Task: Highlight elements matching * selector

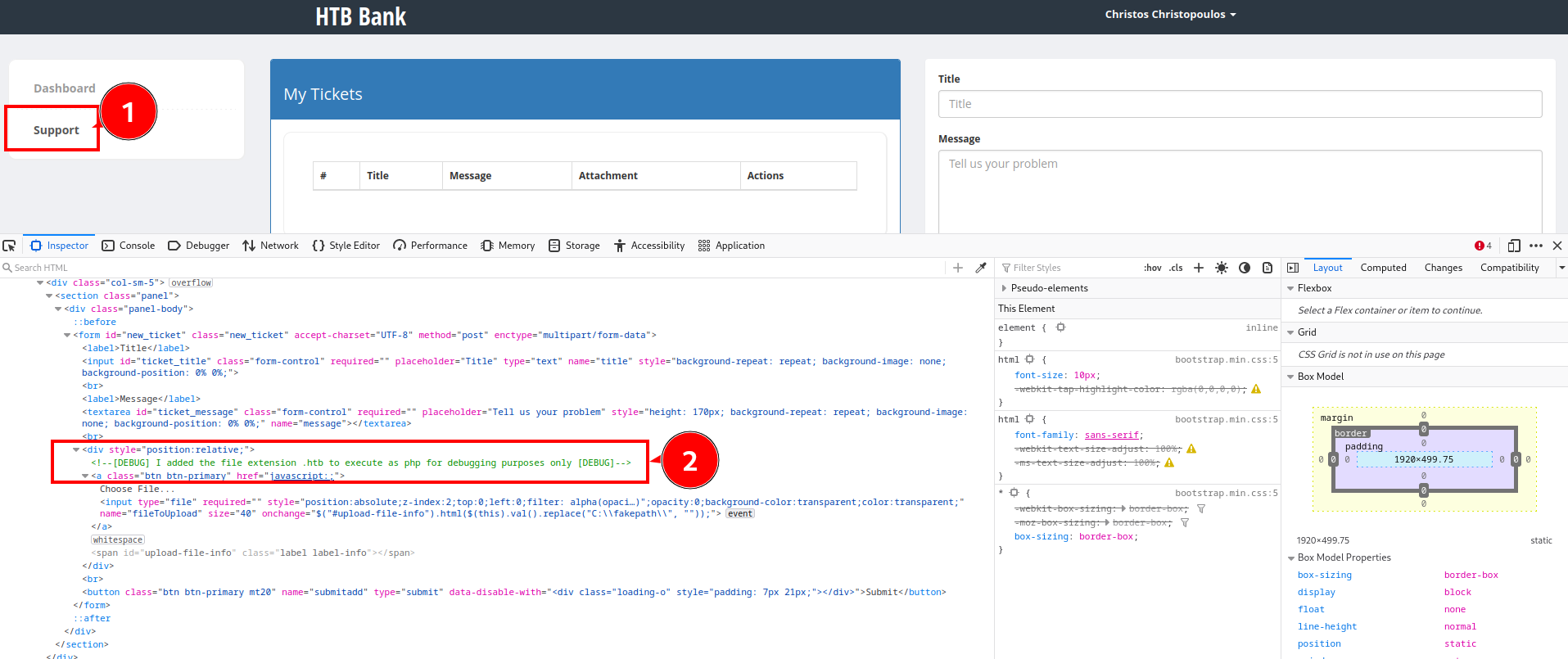Action: [x=1014, y=493]
